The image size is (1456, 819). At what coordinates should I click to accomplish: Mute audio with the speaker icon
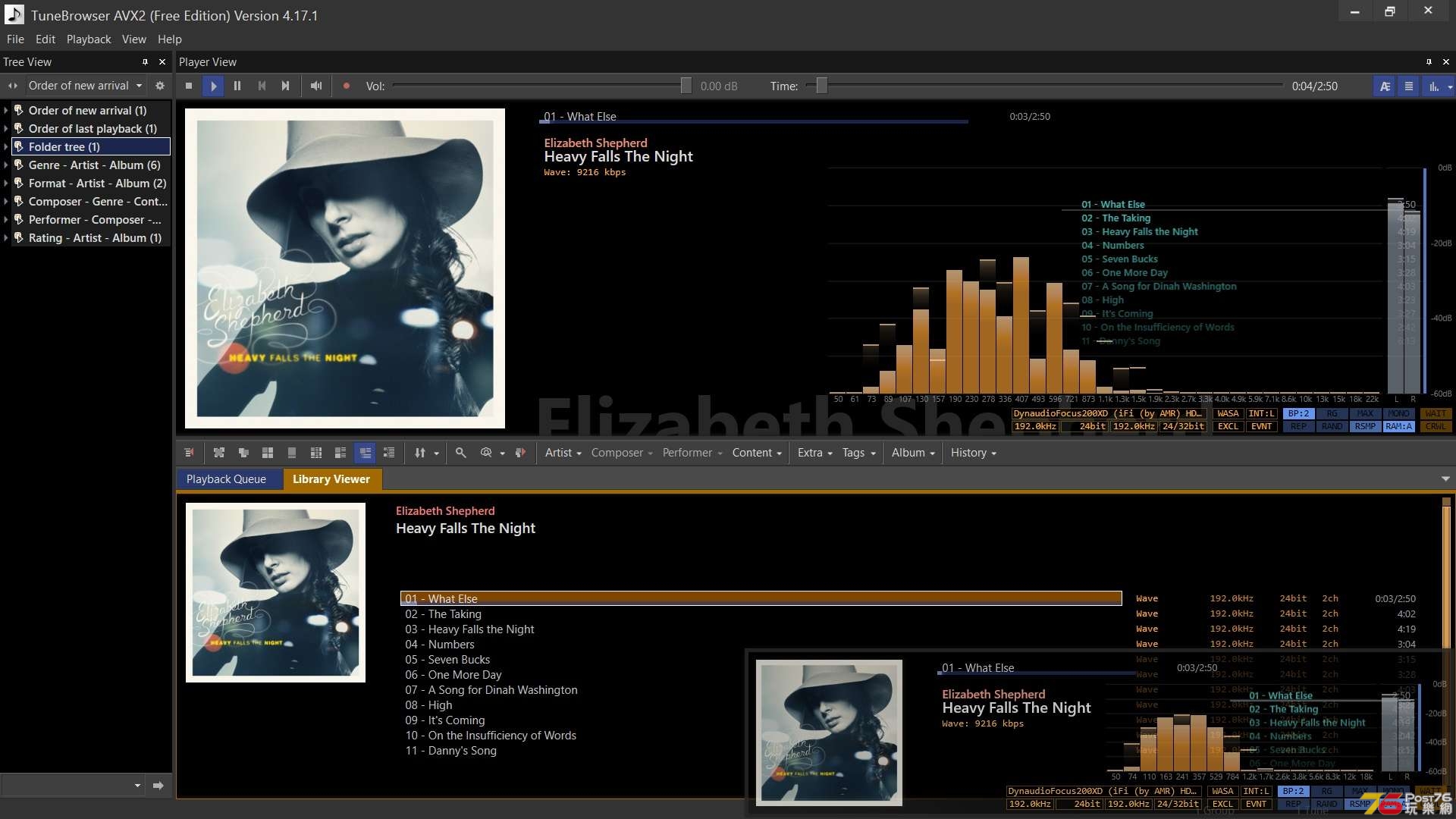316,86
